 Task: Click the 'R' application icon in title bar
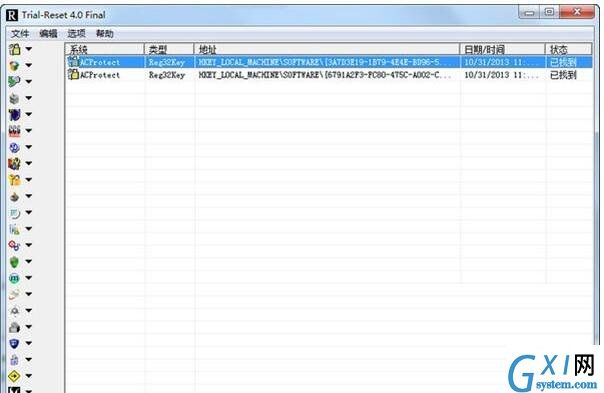point(12,15)
